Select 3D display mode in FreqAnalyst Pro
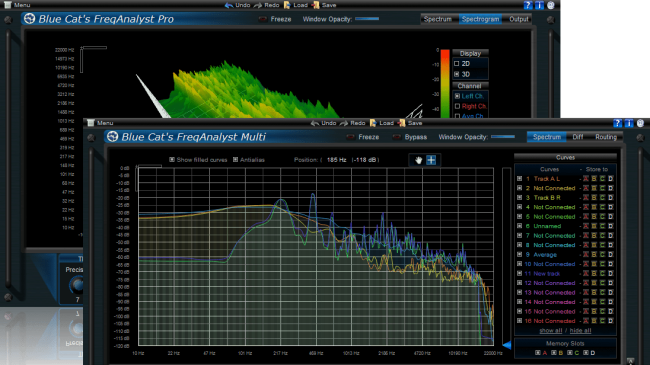Viewport: 650px width, 365px height. 457,74
